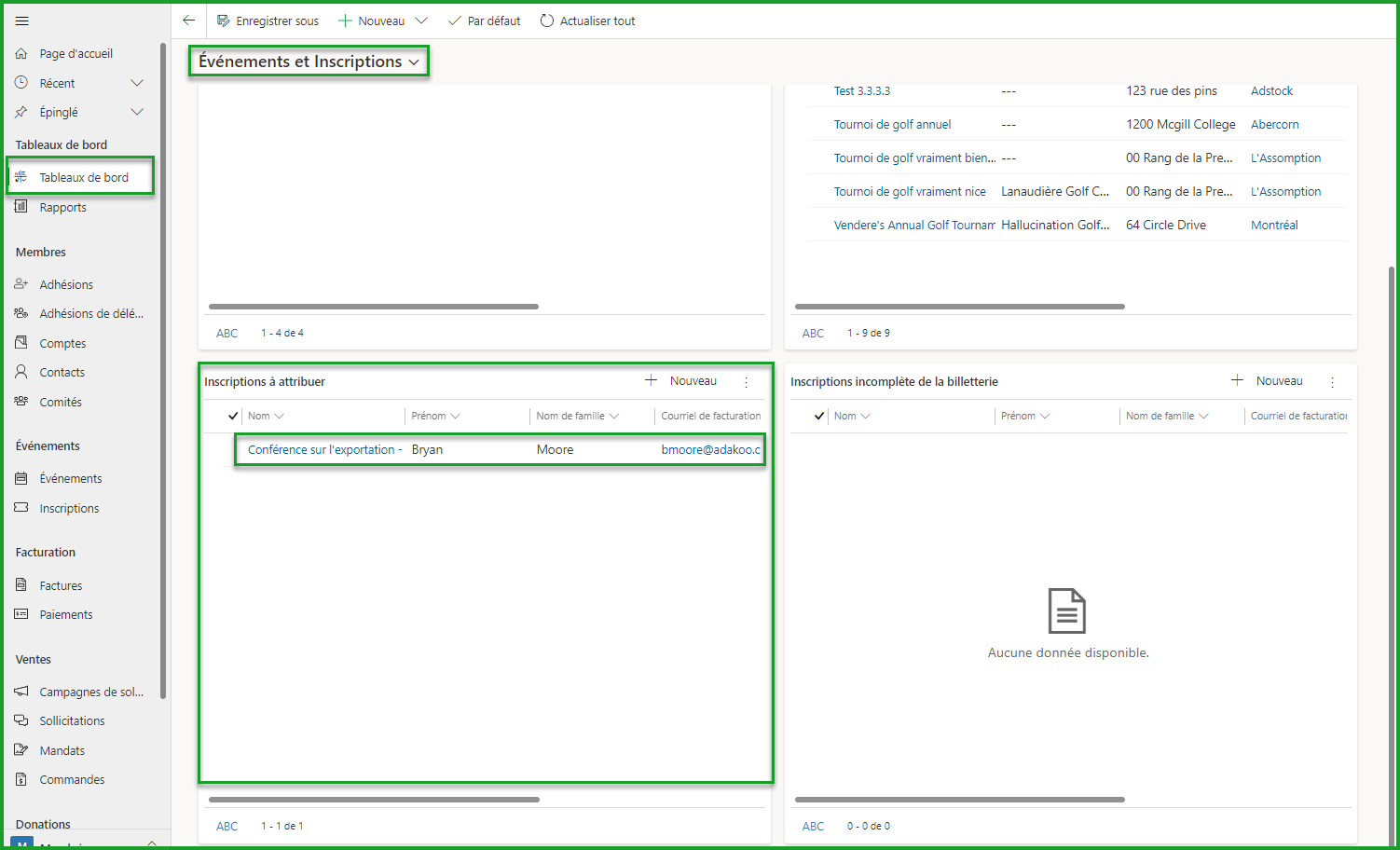Open Factures from the sidebar
The height and width of the screenshot is (850, 1400).
61,585
